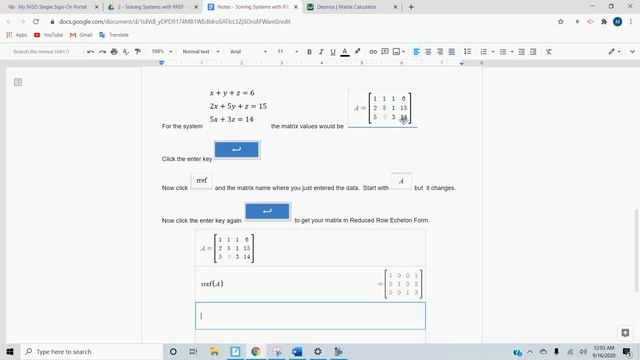Click the Search the menus field

46,51
